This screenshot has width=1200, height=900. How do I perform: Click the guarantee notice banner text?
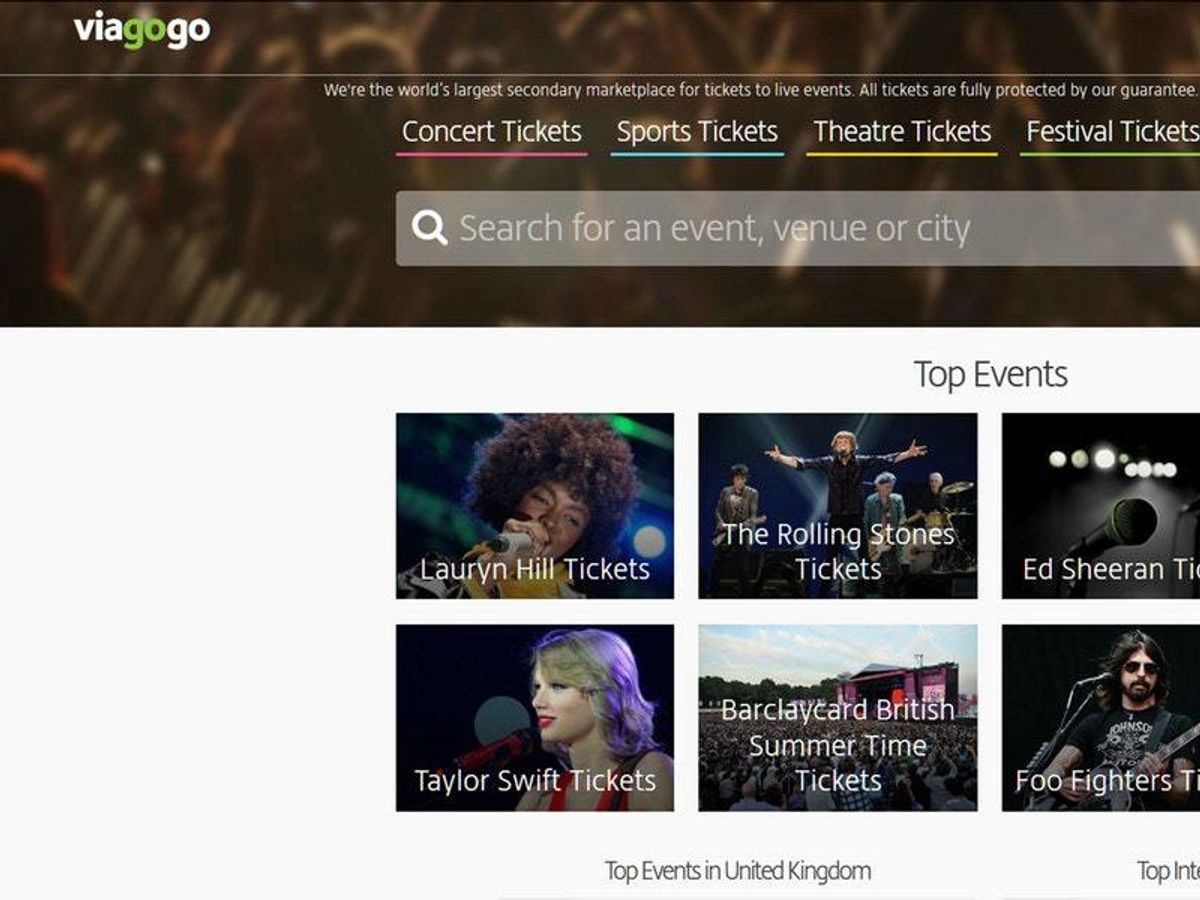pos(760,89)
